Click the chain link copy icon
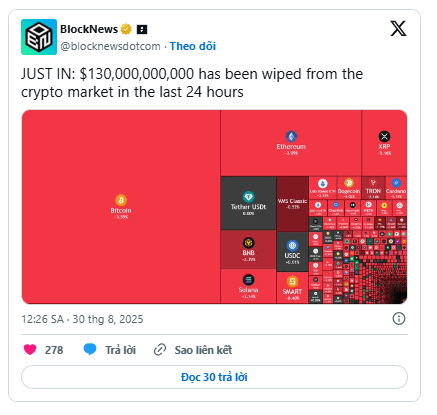This screenshot has width=437, height=415. 160,350
